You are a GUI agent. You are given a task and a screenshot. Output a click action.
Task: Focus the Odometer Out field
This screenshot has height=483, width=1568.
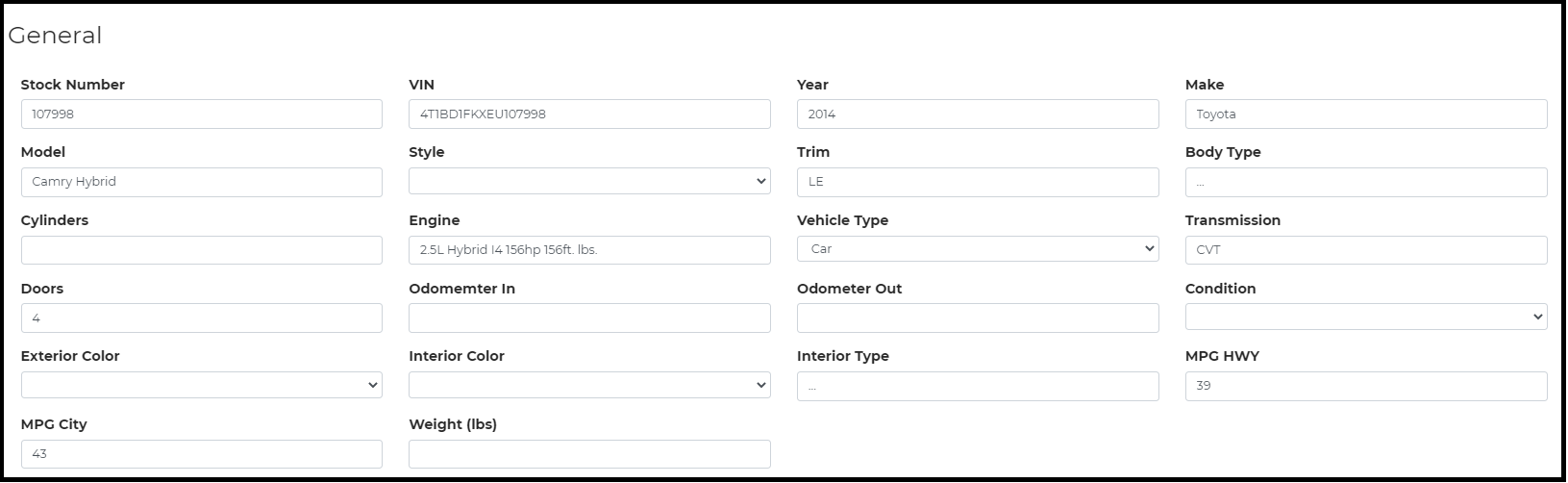tap(978, 318)
